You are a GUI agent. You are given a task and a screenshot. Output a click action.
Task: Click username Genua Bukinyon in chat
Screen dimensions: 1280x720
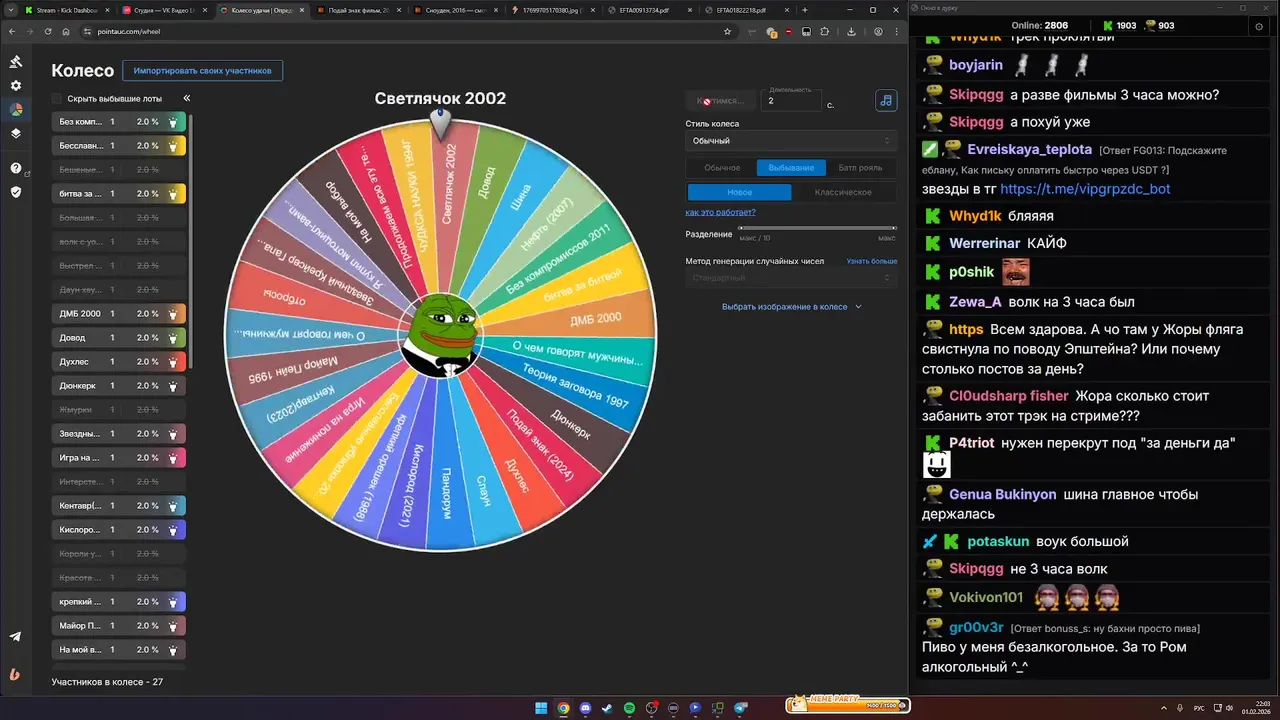1002,494
